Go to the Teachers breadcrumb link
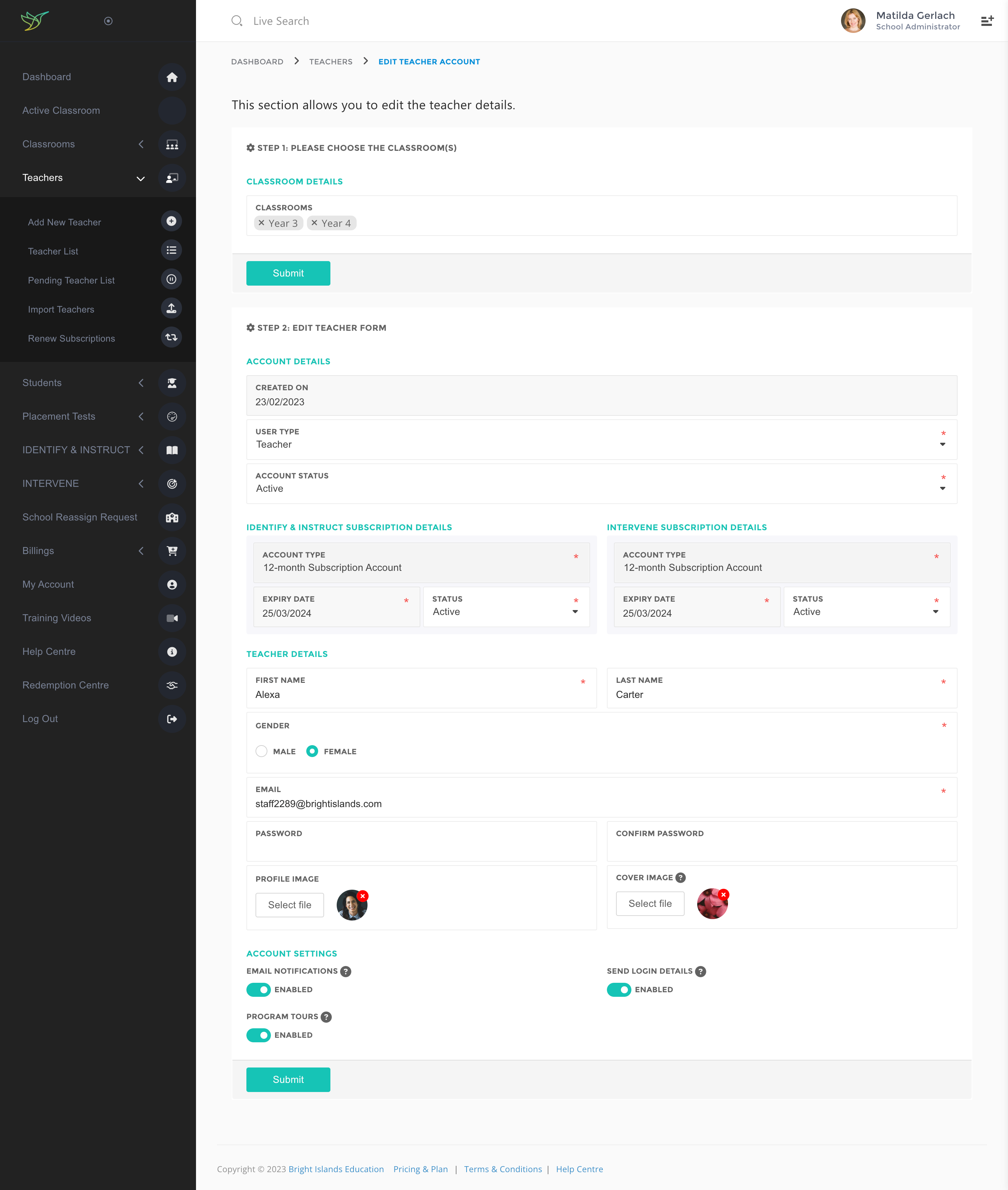The height and width of the screenshot is (1190, 1008). [x=330, y=61]
